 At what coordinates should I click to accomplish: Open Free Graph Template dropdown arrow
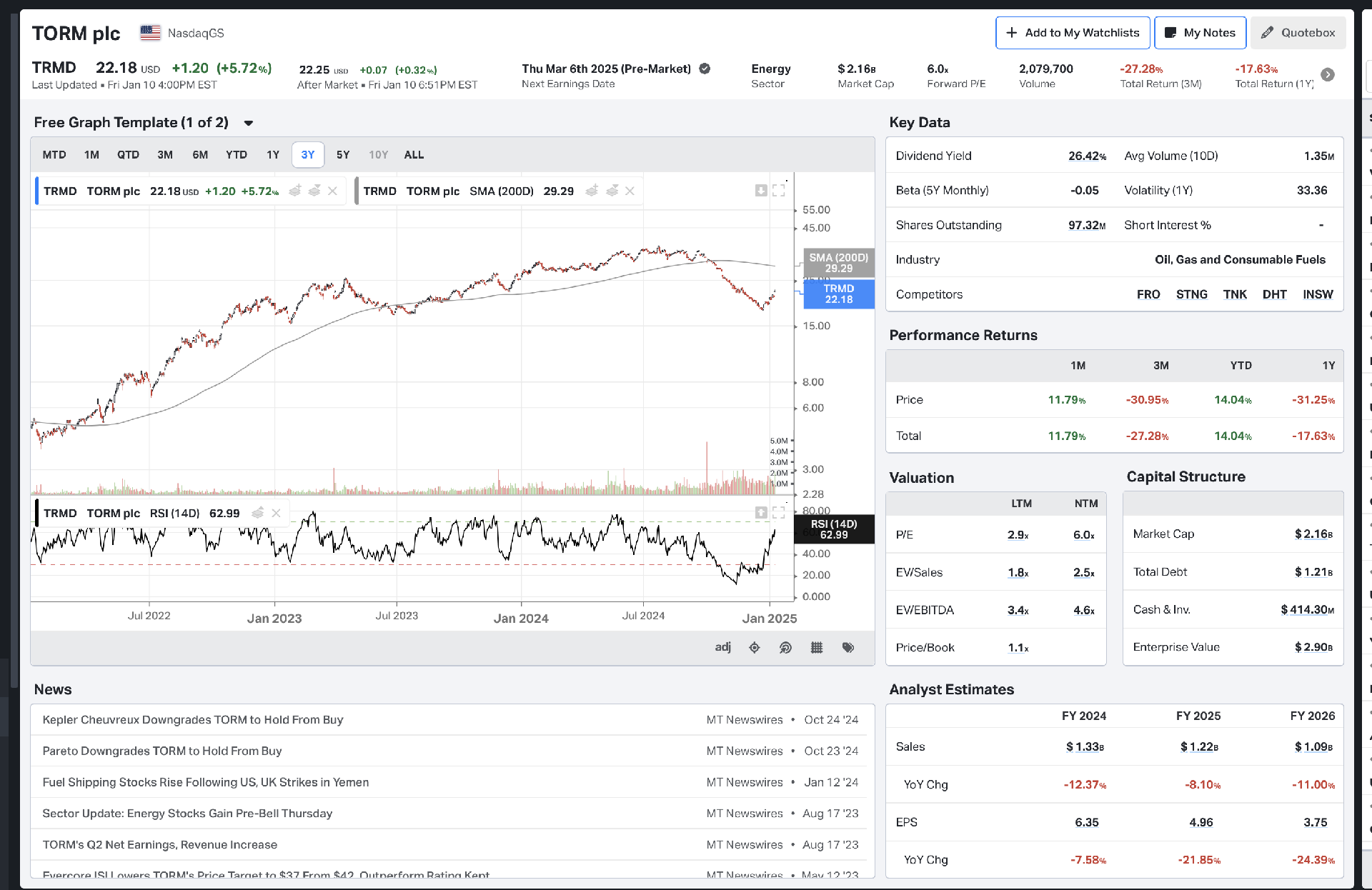tap(249, 123)
